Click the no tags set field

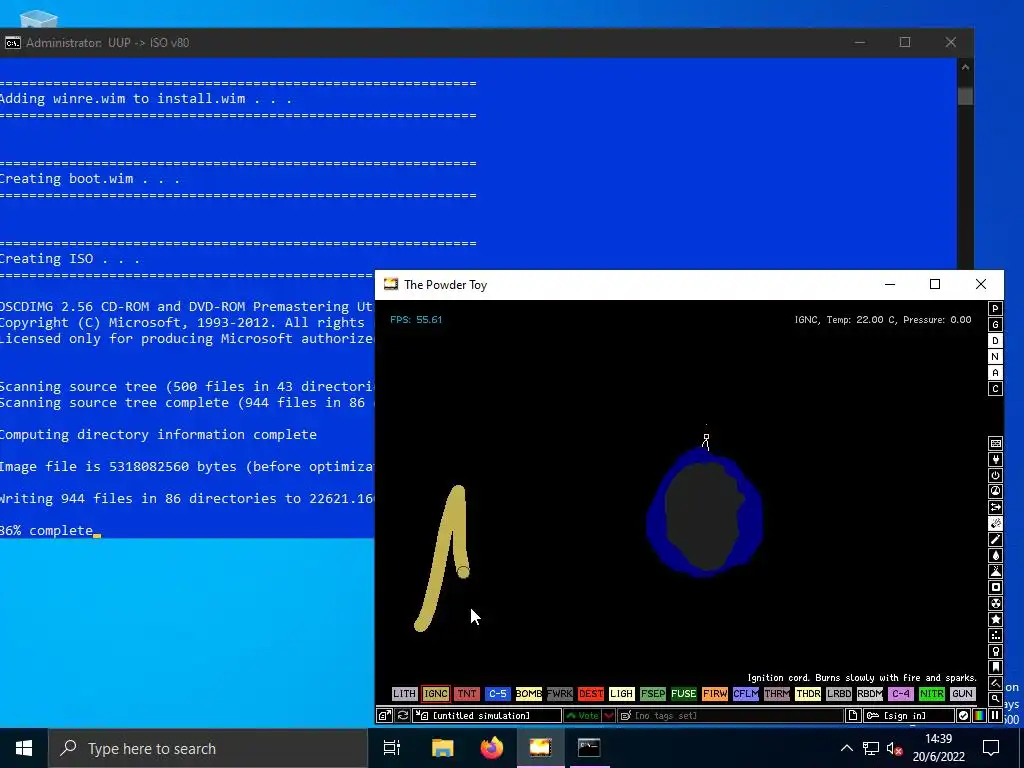pyautogui.click(x=731, y=716)
